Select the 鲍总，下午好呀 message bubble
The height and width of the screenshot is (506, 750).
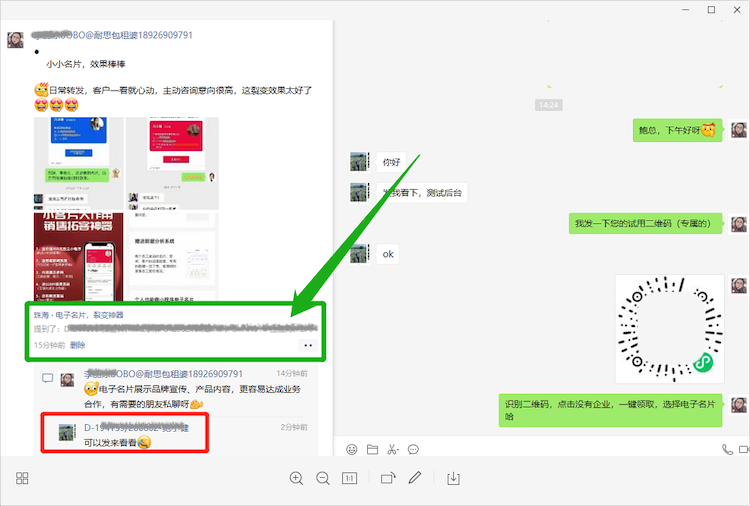(677, 130)
